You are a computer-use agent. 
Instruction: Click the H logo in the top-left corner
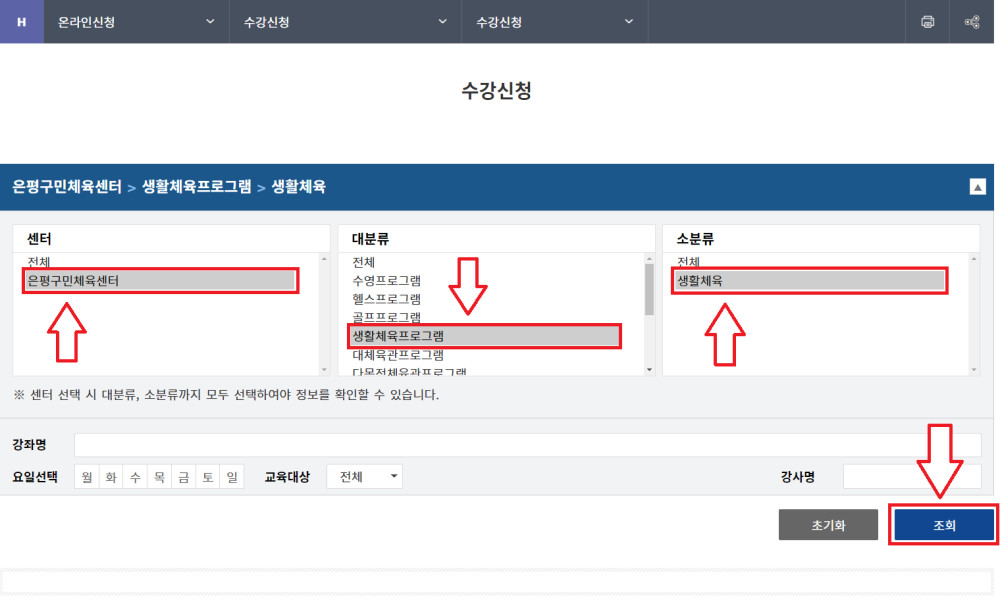[x=20, y=21]
